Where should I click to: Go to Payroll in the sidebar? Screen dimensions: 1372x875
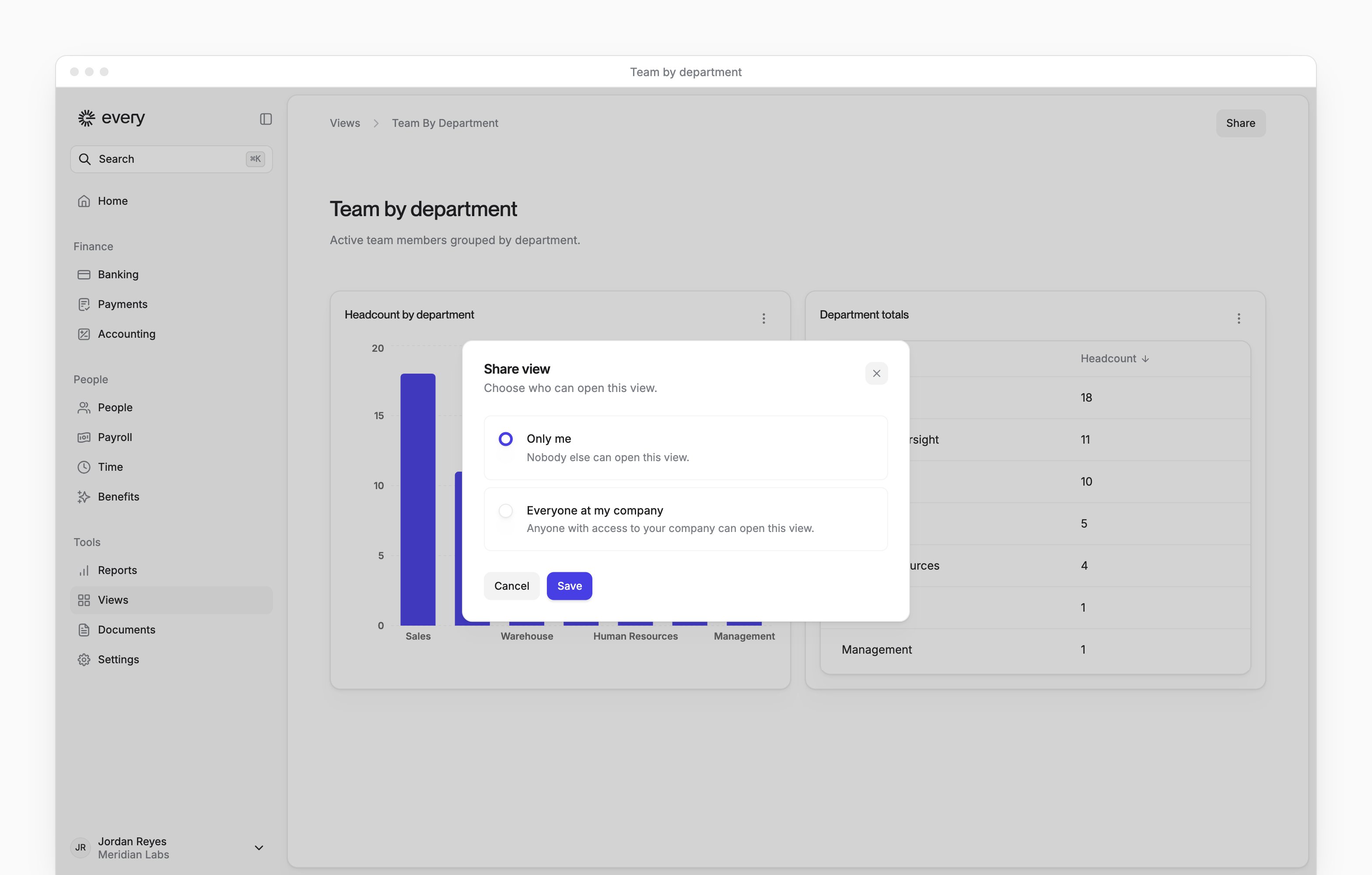click(x=171, y=437)
